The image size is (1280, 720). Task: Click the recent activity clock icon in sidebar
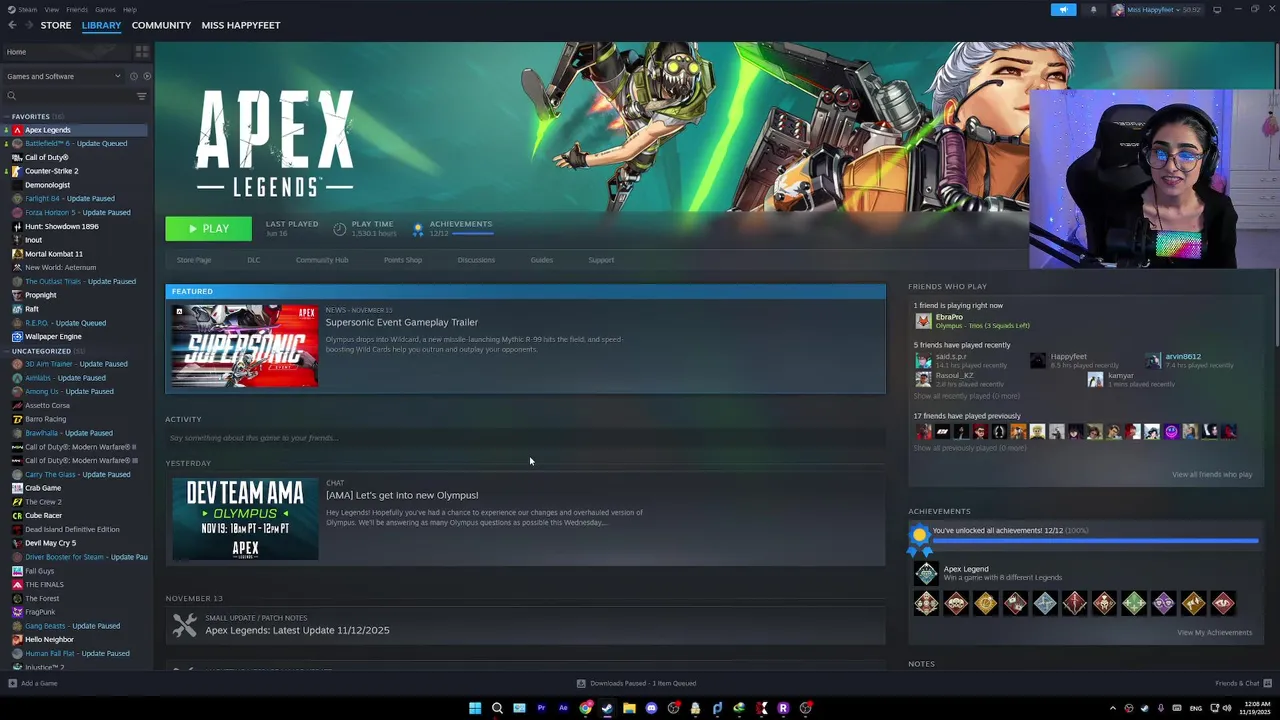click(x=134, y=76)
